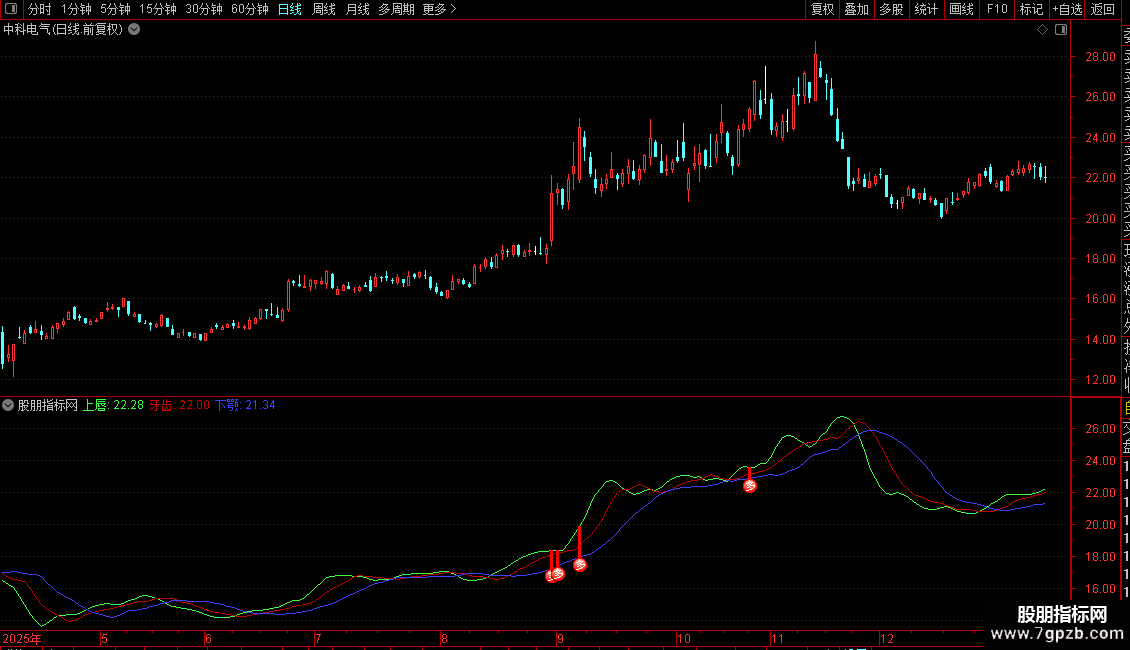
Task: Open the 画线 drawing tools
Action: click(961, 9)
